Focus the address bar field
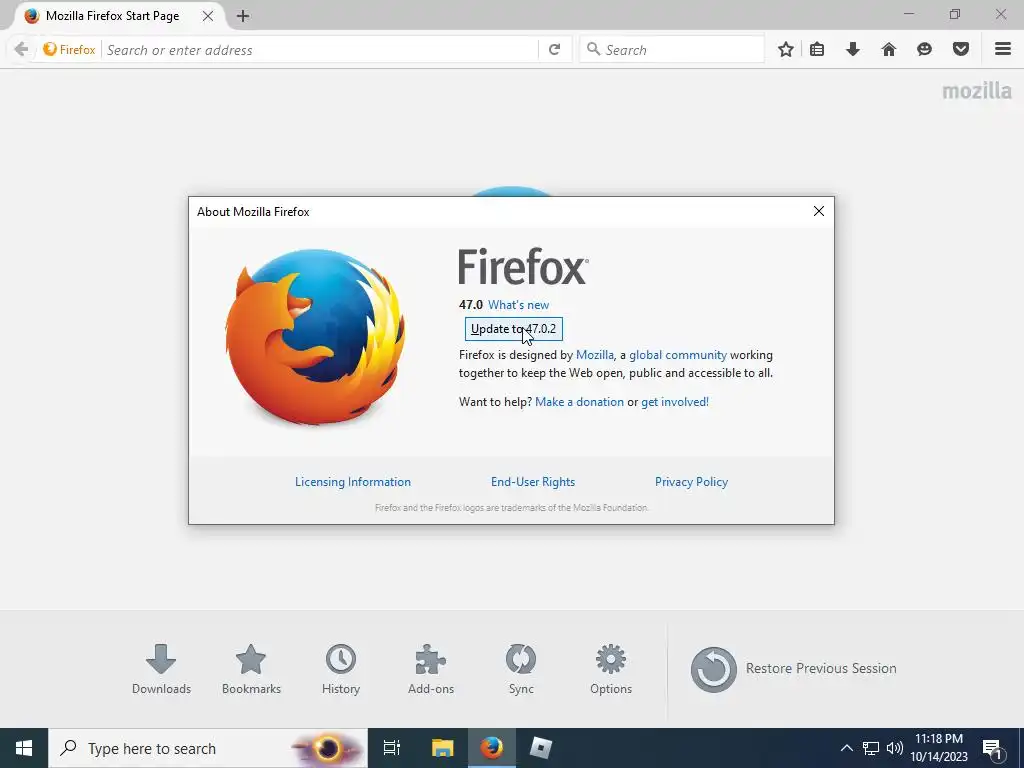Viewport: 1024px width, 768px height. tap(320, 50)
